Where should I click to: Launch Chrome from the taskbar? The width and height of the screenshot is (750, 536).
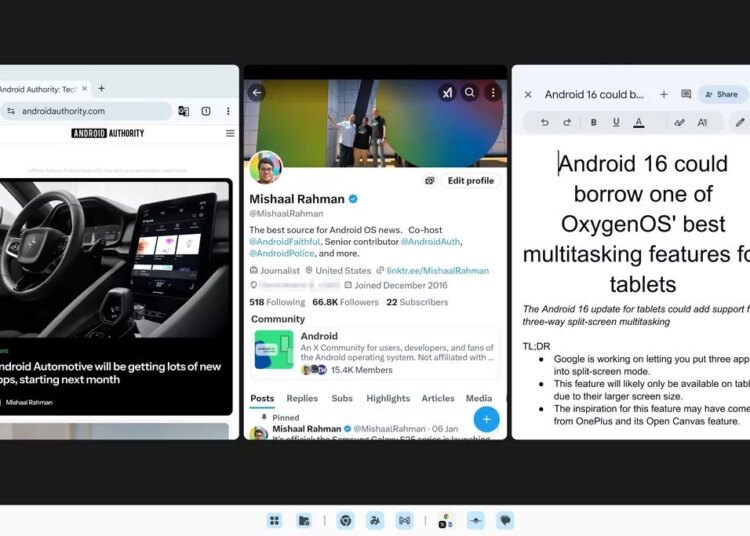point(345,520)
